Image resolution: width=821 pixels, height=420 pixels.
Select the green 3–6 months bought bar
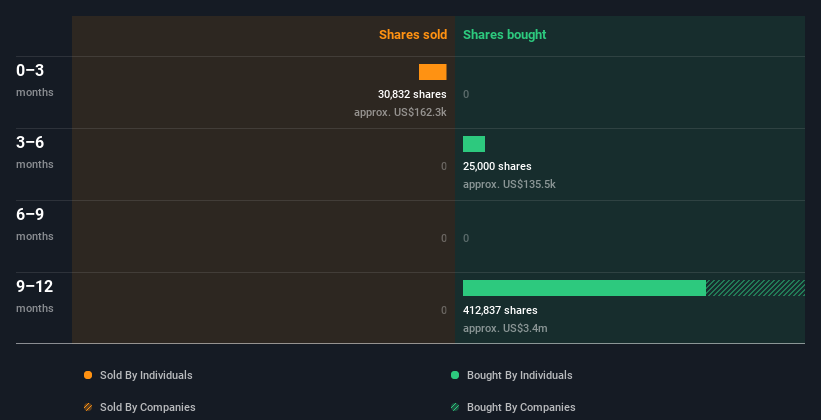pyautogui.click(x=474, y=144)
